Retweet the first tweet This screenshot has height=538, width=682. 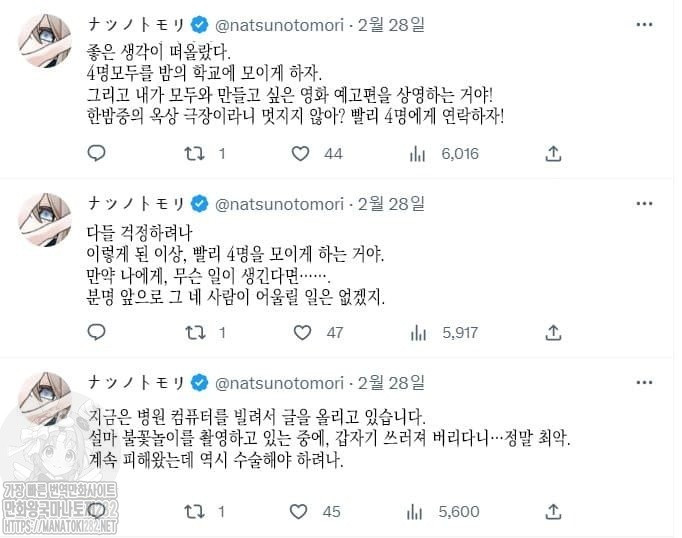pos(196,153)
